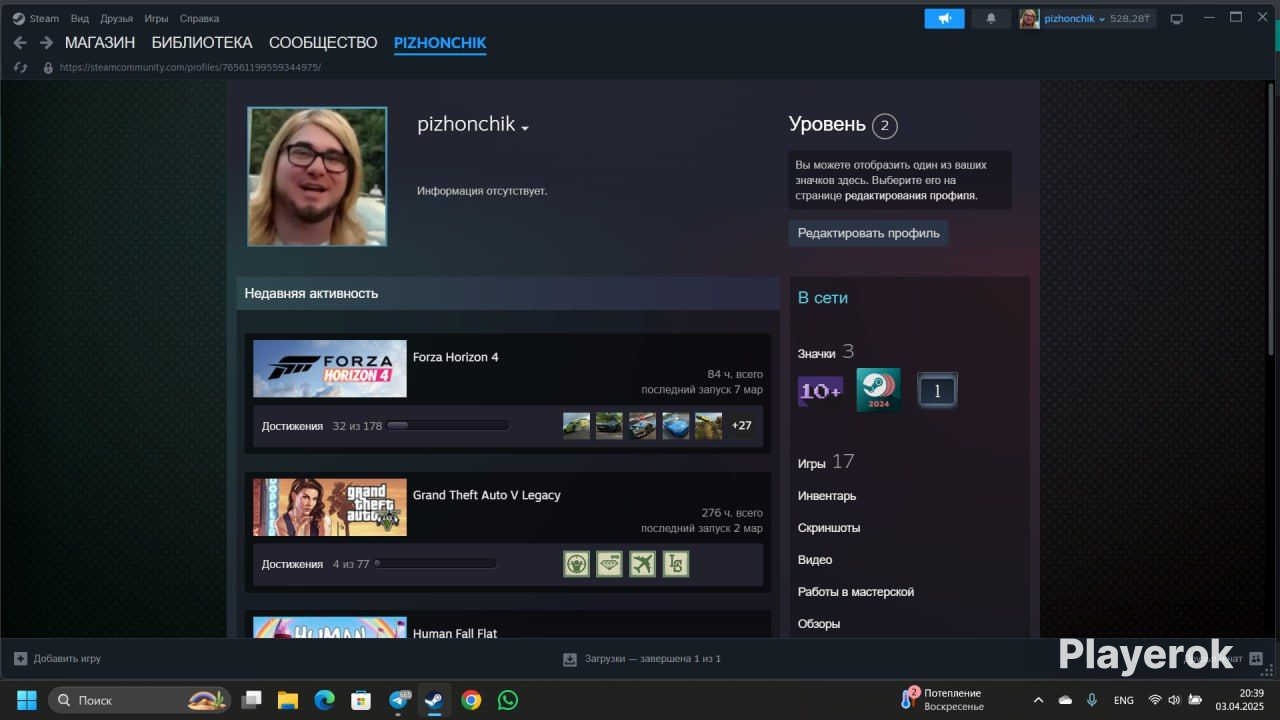Click Редактировать профиль button
This screenshot has width=1280, height=720.
coord(868,233)
